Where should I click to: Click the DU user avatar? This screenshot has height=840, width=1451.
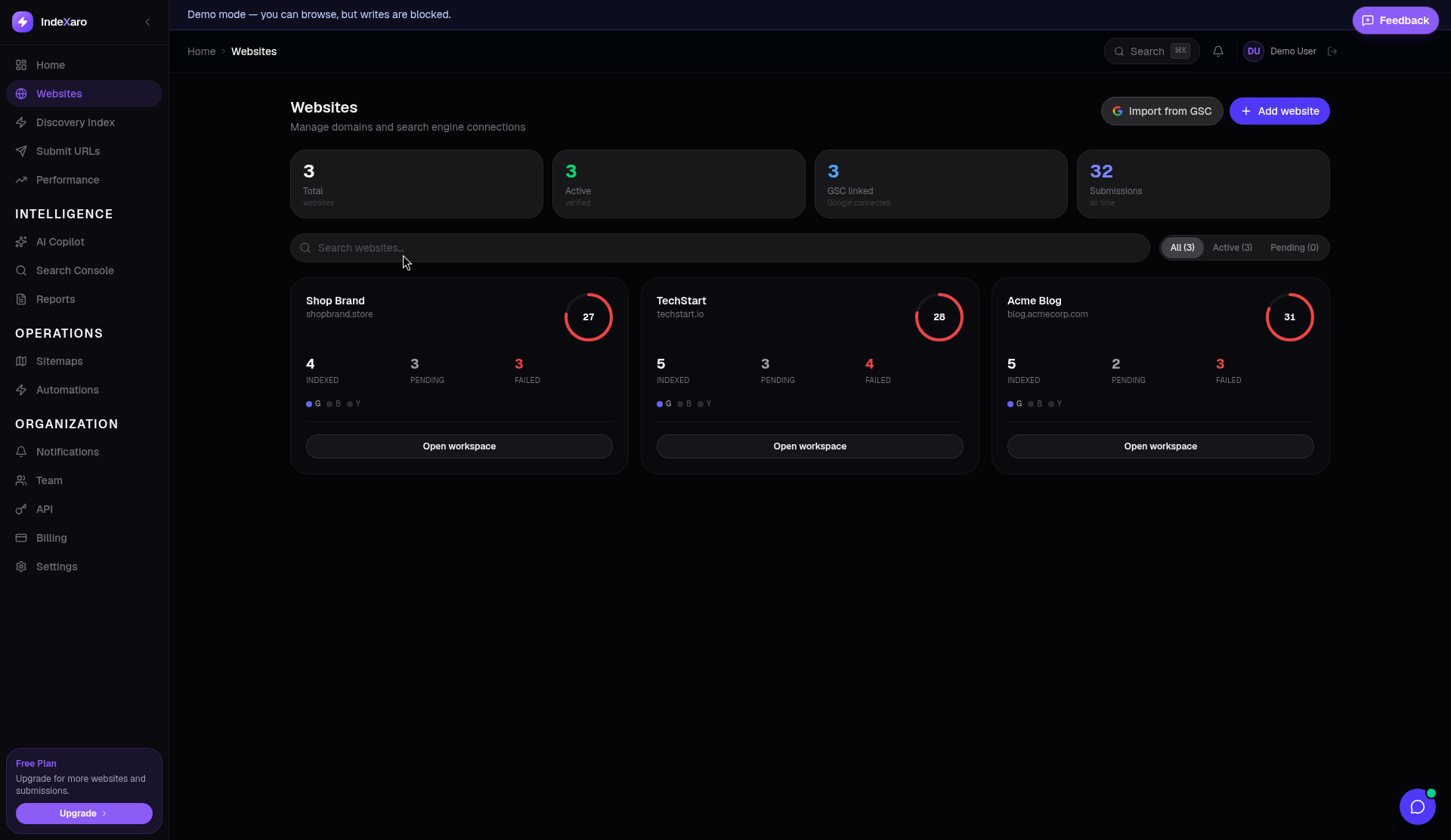coord(1254,51)
